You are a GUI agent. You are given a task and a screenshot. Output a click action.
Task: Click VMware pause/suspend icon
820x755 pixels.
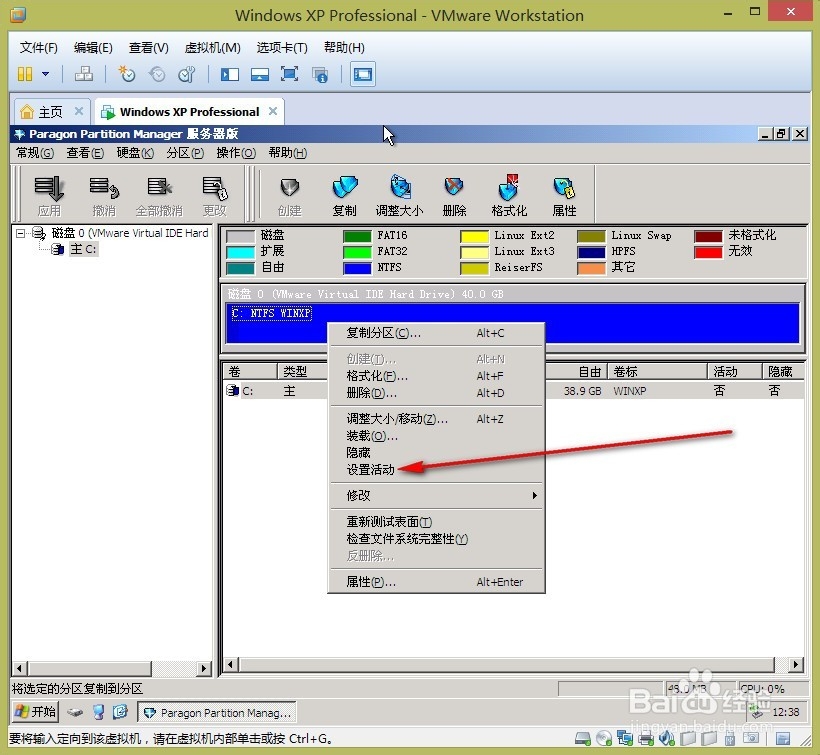25,74
